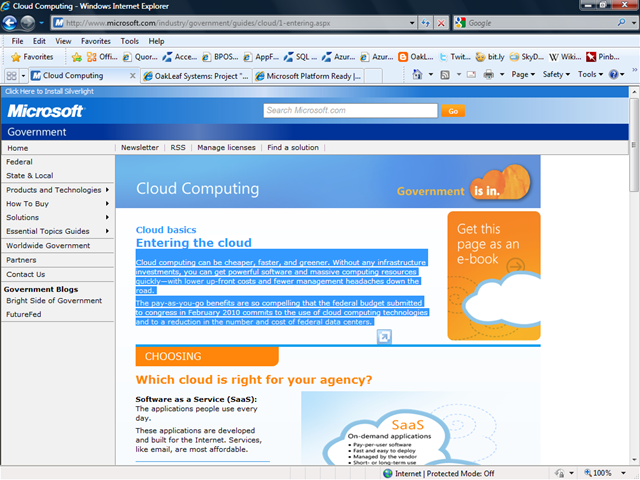Click the Help question mark icon
The height and width of the screenshot is (480, 640).
(x=613, y=74)
